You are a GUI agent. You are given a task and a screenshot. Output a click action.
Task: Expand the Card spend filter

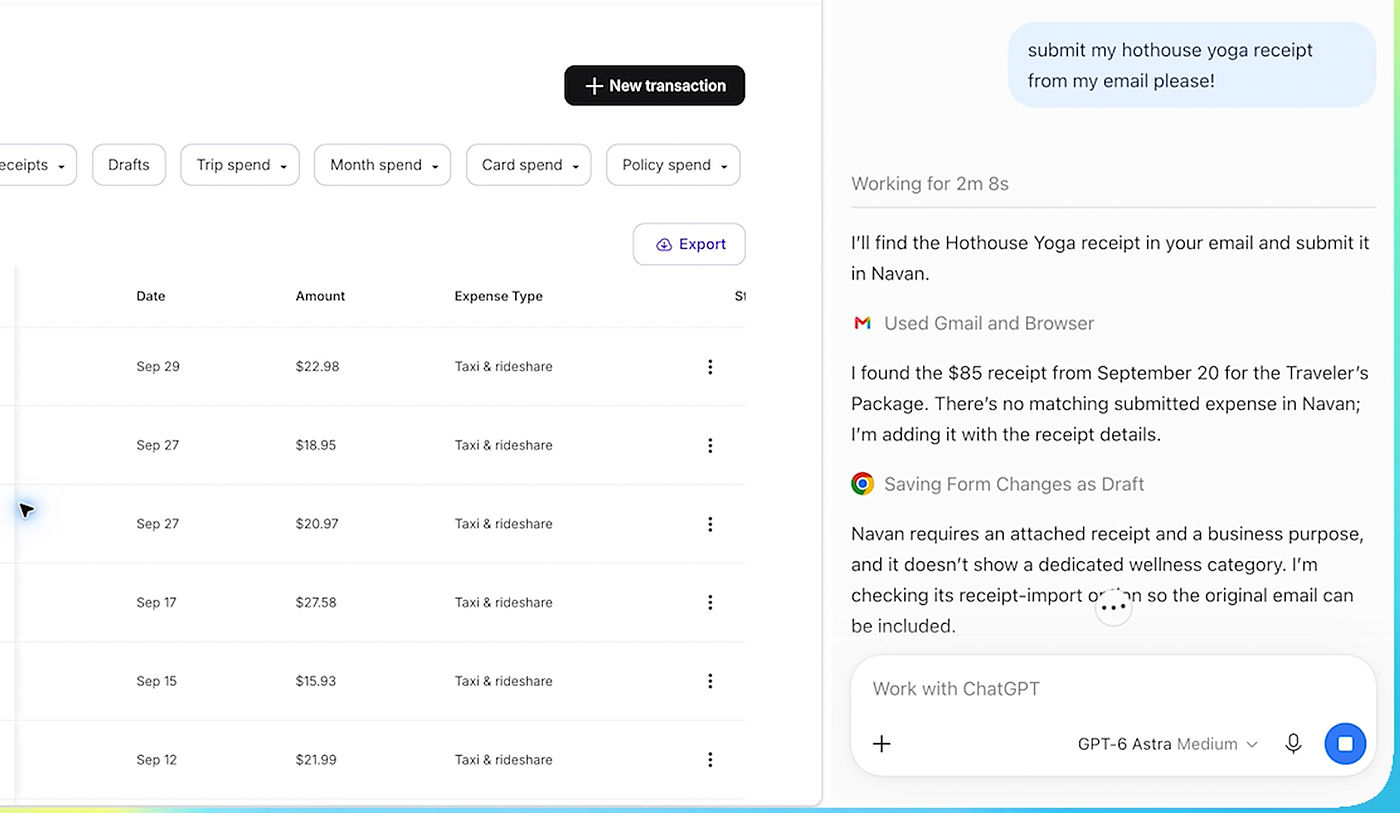[528, 165]
